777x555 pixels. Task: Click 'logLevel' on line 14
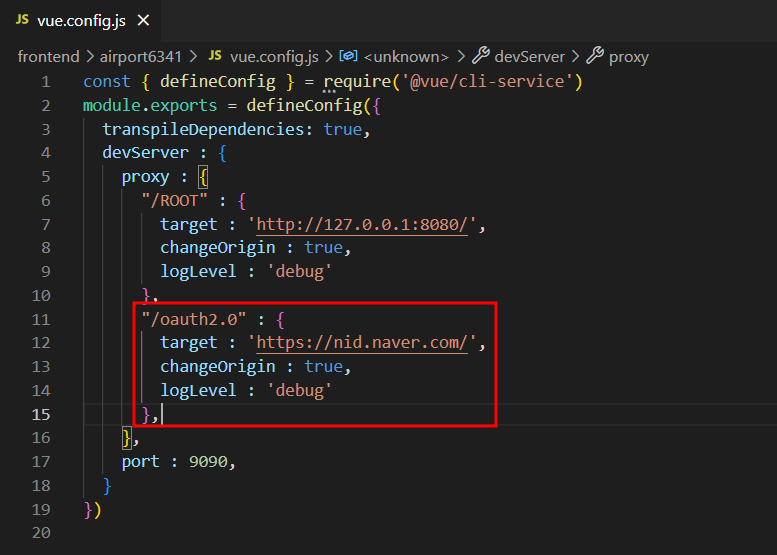(x=198, y=391)
